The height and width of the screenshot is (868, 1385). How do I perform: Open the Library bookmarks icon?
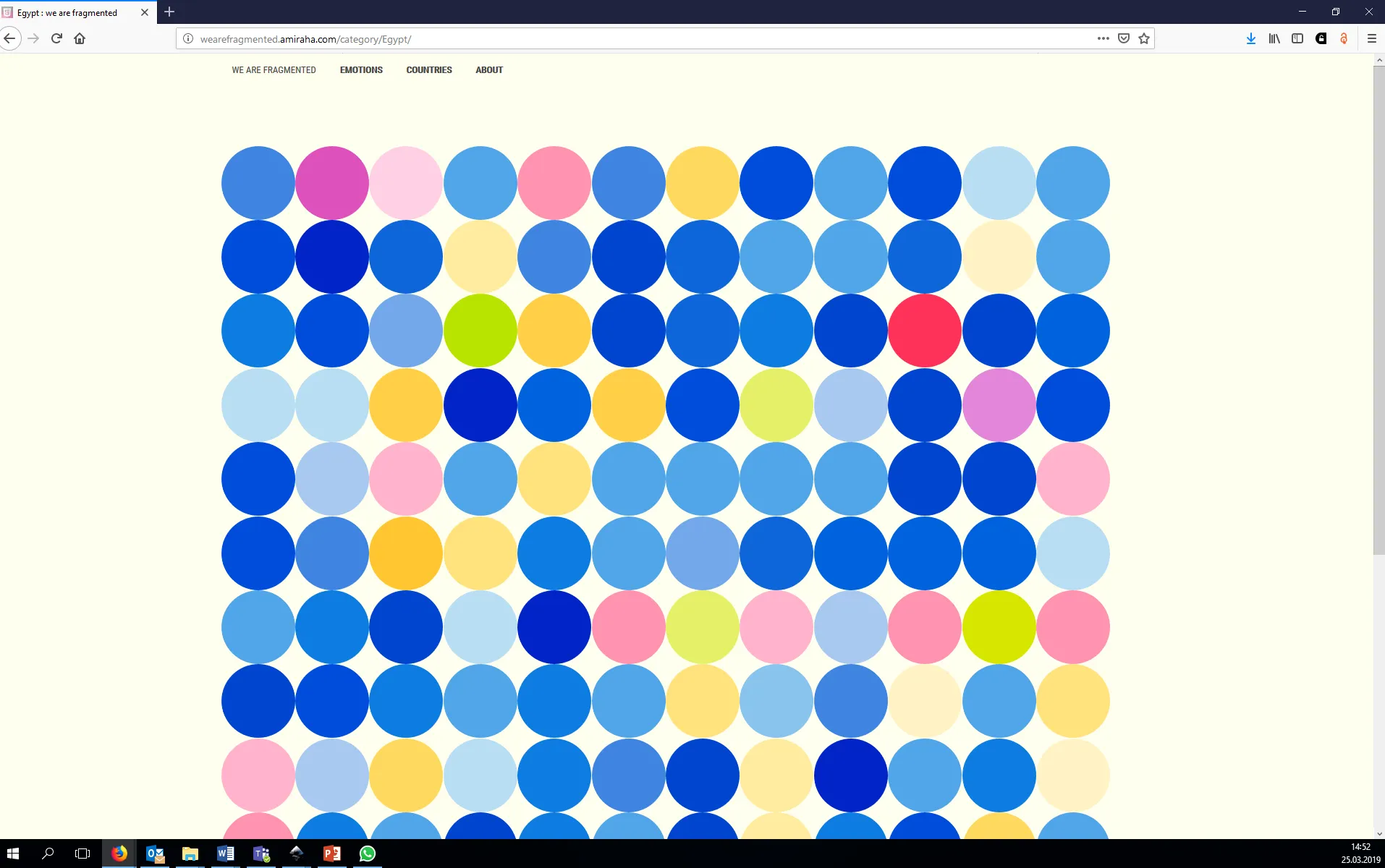click(1274, 38)
